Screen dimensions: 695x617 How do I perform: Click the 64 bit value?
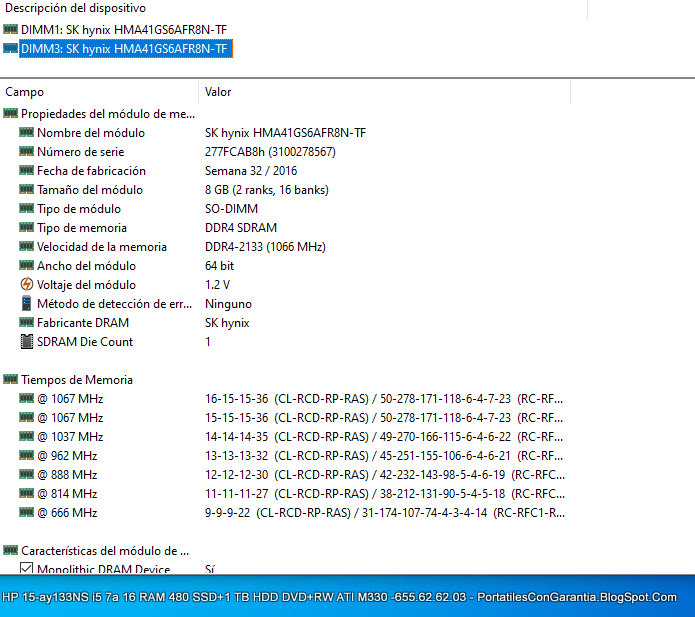point(219,266)
